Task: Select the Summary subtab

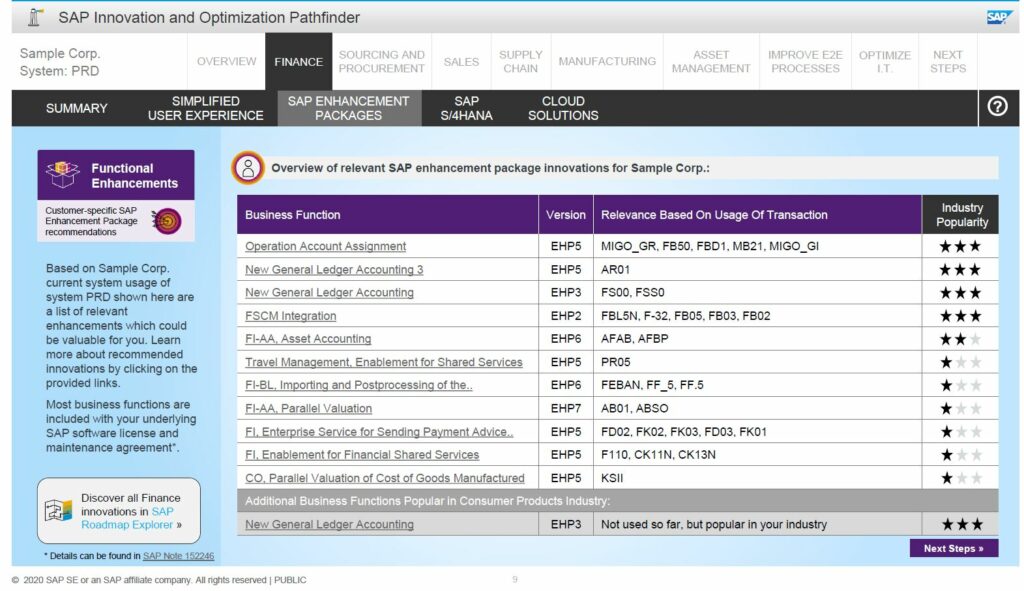Action: (x=76, y=108)
